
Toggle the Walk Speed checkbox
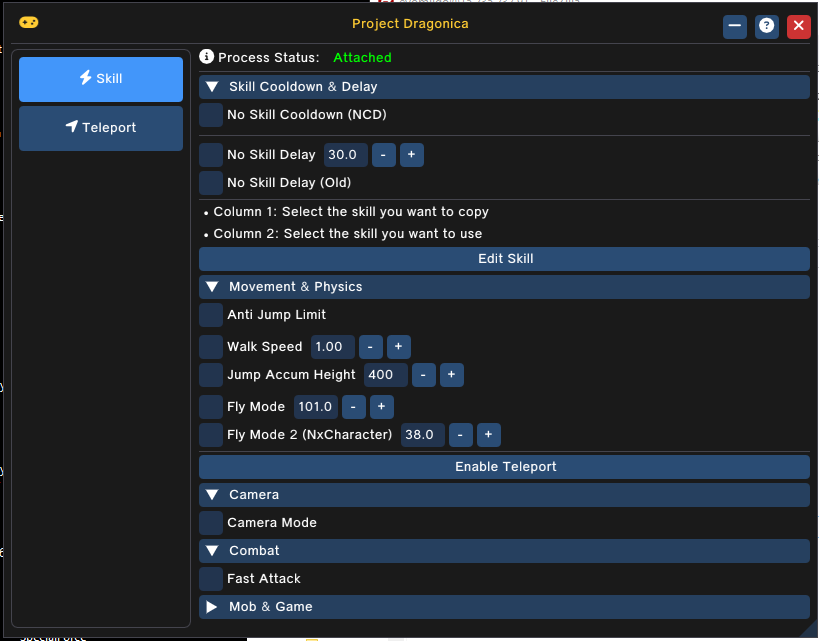[x=211, y=347]
